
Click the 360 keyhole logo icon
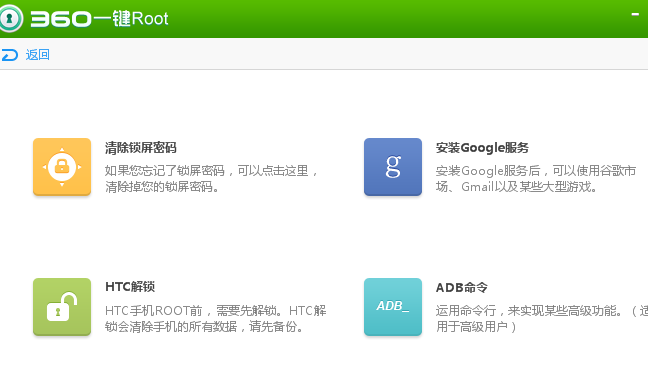coord(10,18)
